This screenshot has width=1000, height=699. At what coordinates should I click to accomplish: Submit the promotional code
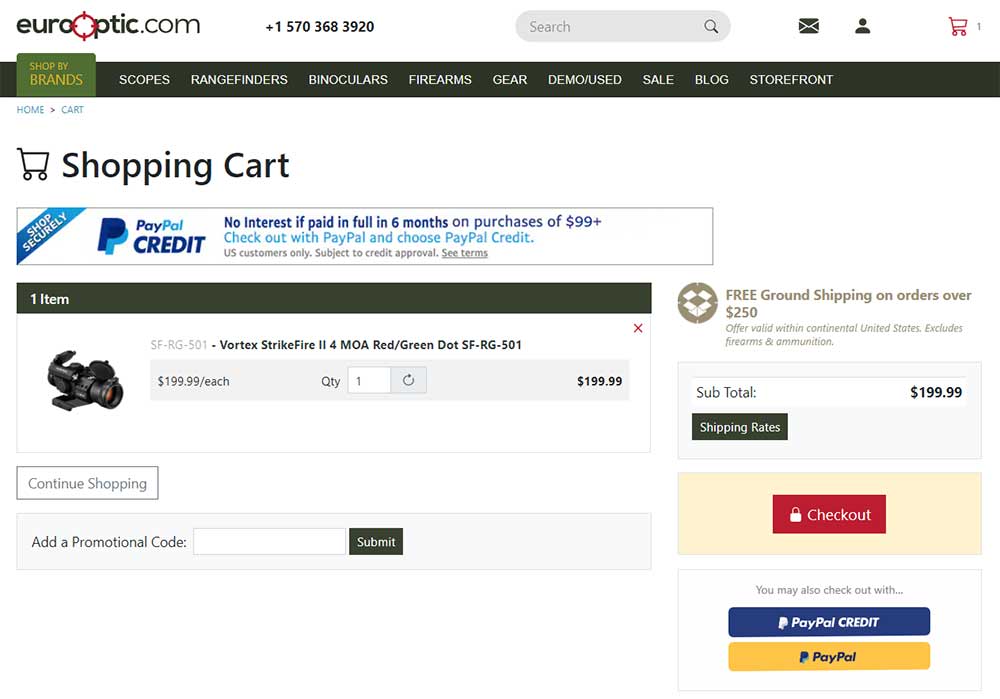376,542
